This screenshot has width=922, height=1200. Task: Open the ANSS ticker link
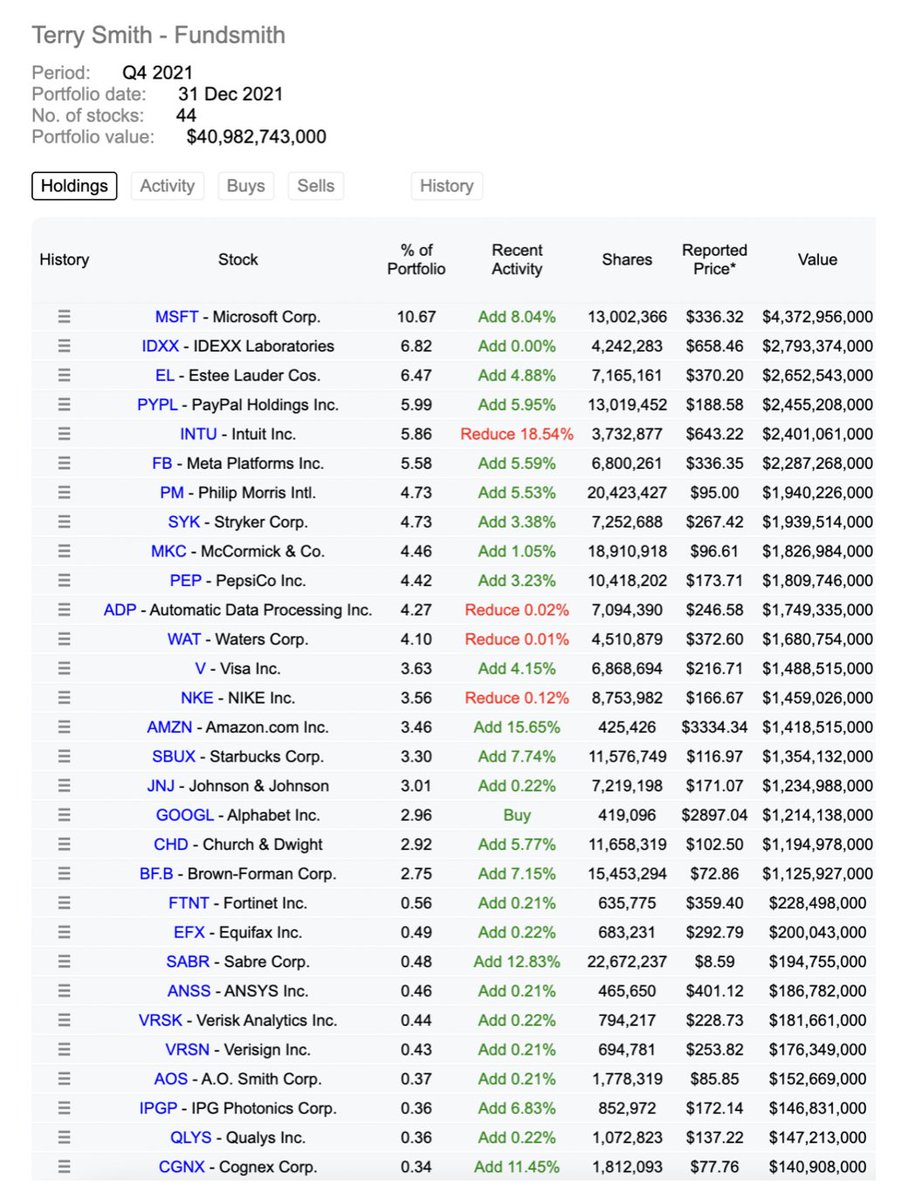pyautogui.click(x=189, y=992)
